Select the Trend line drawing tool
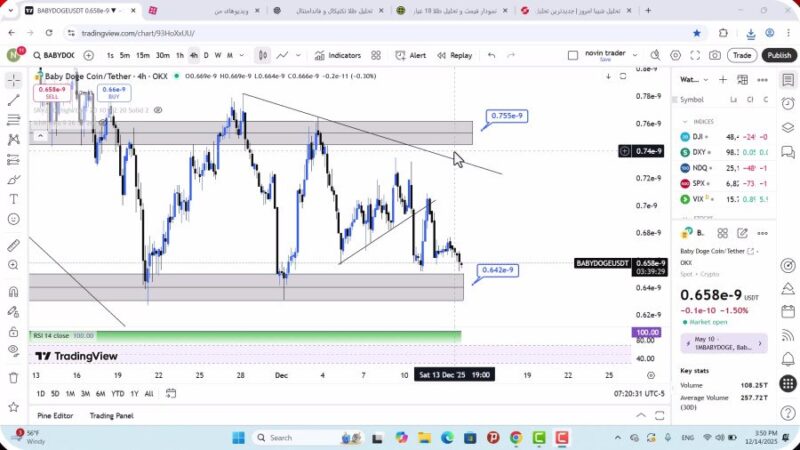Image resolution: width=800 pixels, height=450 pixels. point(14,100)
